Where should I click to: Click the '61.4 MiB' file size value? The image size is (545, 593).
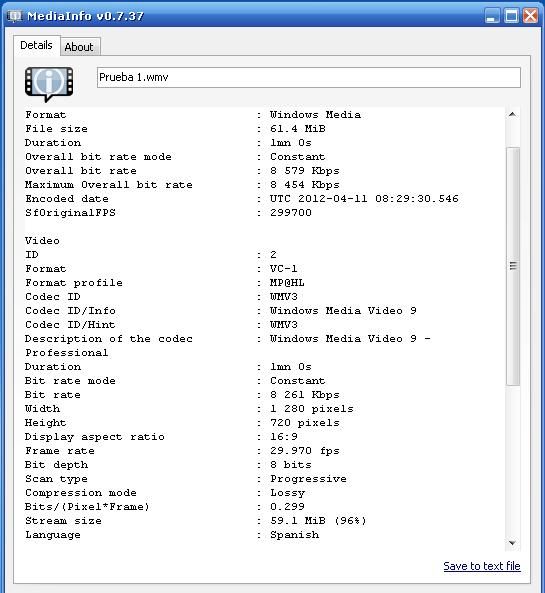[298, 129]
